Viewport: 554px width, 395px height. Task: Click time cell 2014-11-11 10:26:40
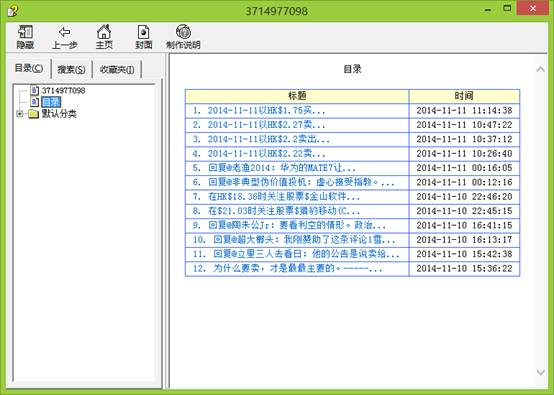(x=464, y=153)
